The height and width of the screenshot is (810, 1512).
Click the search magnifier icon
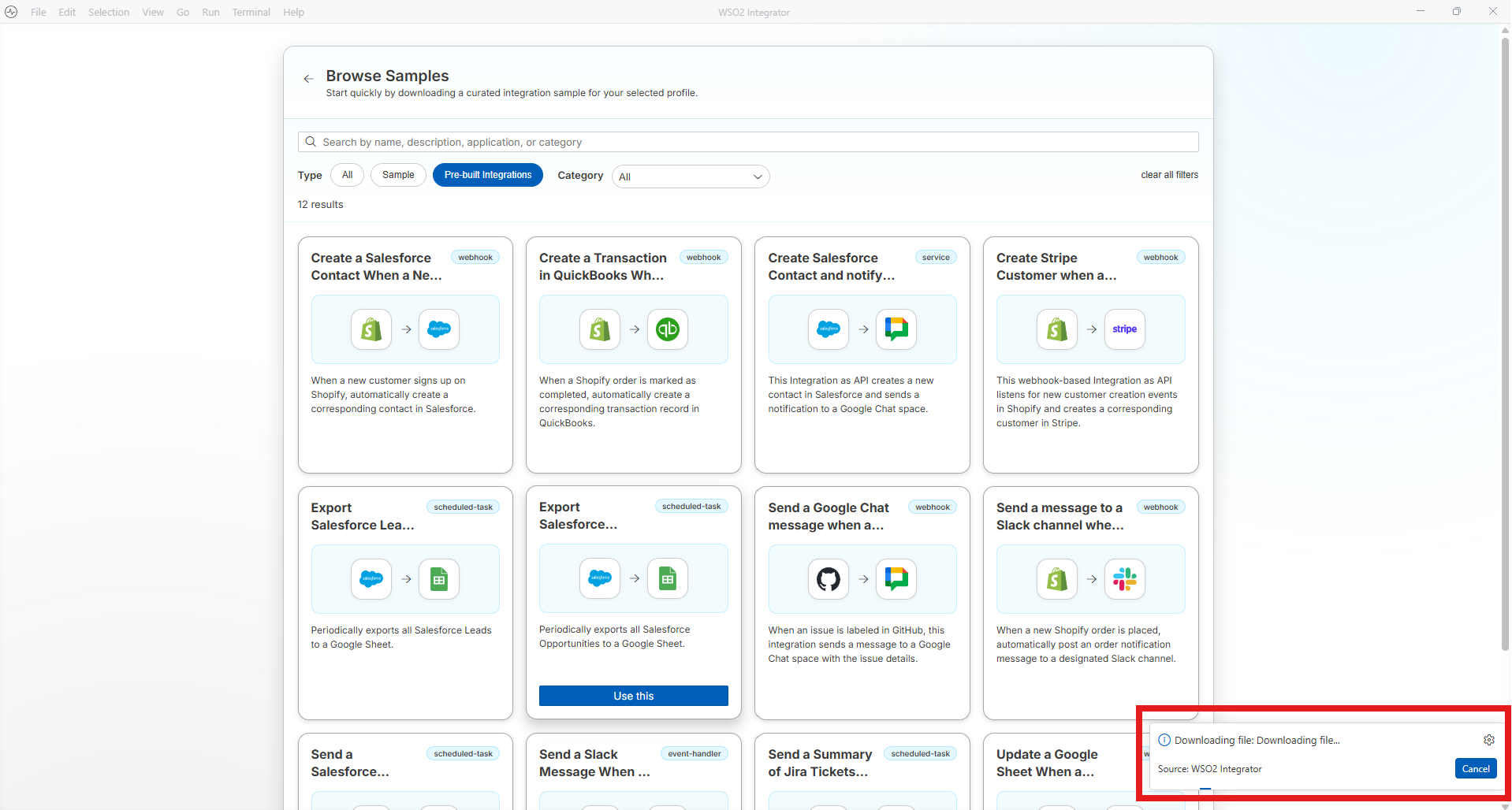[x=311, y=142]
